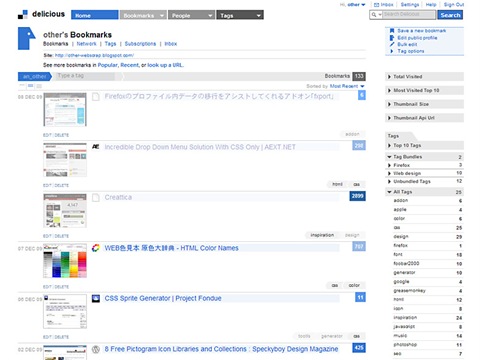Click the Creattica thumbnail image
The height and width of the screenshot is (360, 480).
[x=65, y=211]
